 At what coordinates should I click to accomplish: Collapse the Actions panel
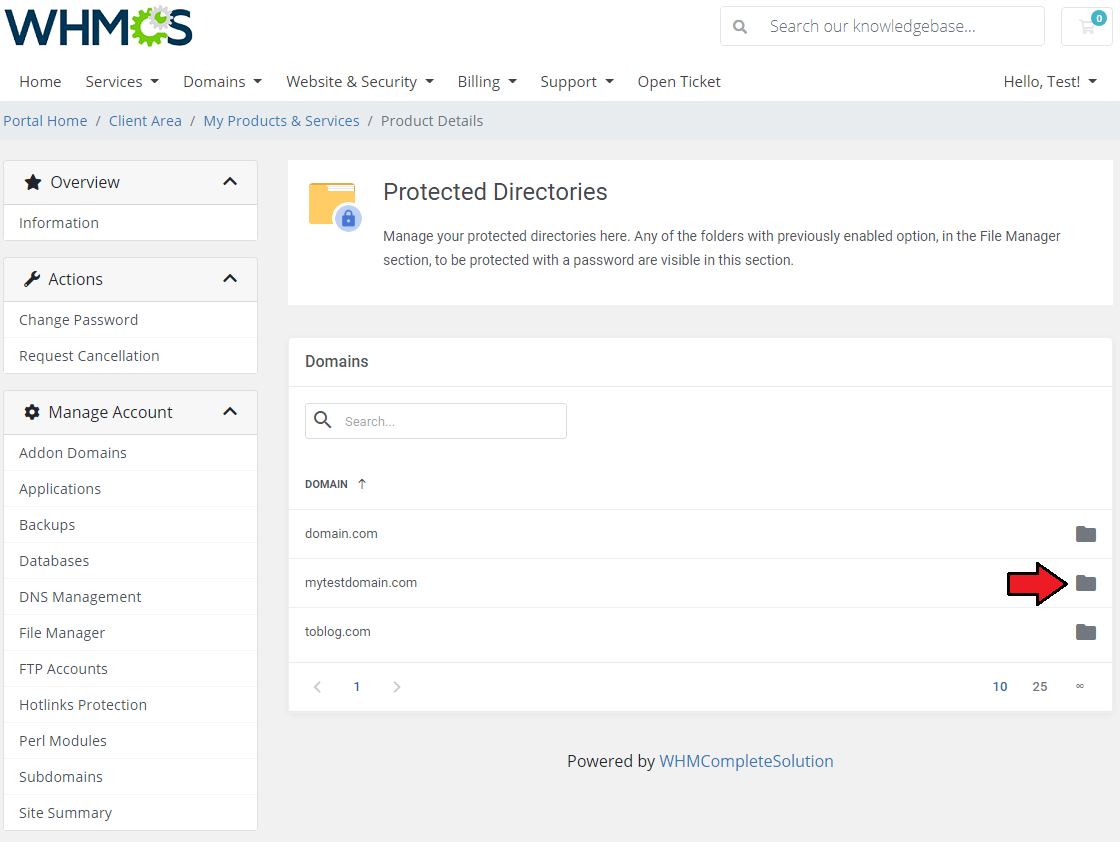click(230, 279)
